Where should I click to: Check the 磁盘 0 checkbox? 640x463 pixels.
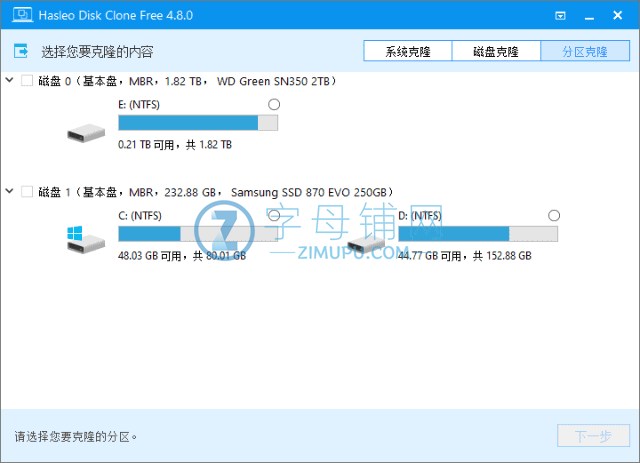pyautogui.click(x=27, y=81)
